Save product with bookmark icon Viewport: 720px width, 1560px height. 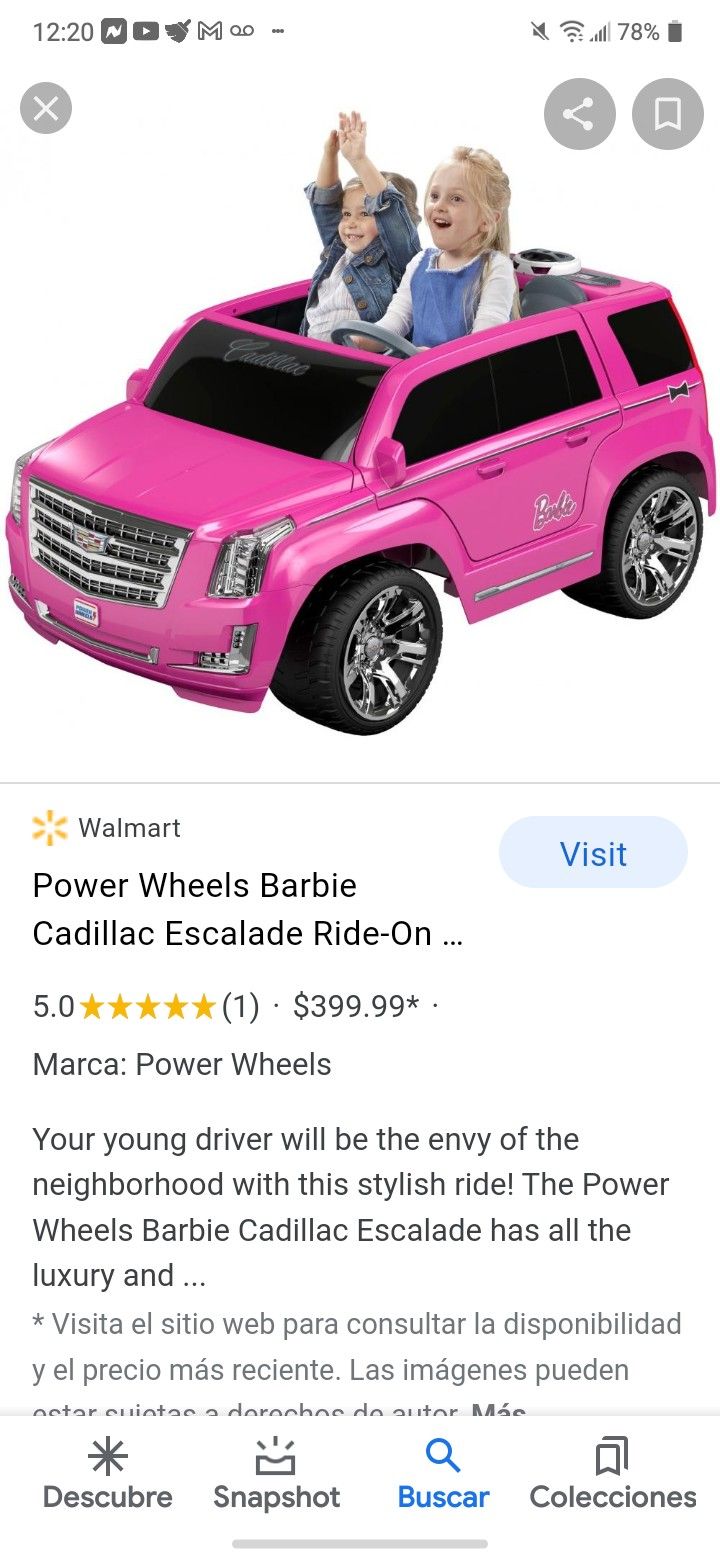click(x=668, y=114)
